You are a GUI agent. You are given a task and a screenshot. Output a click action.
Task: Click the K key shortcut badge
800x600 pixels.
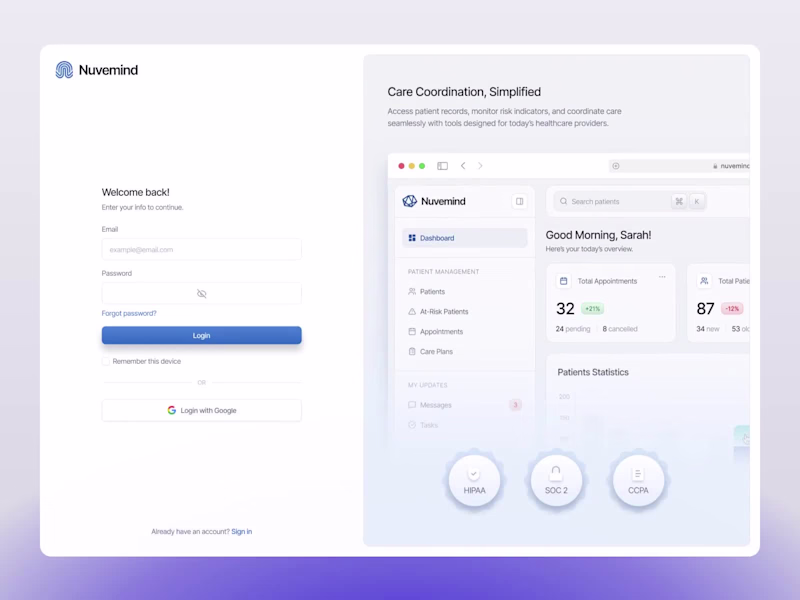[696, 201]
